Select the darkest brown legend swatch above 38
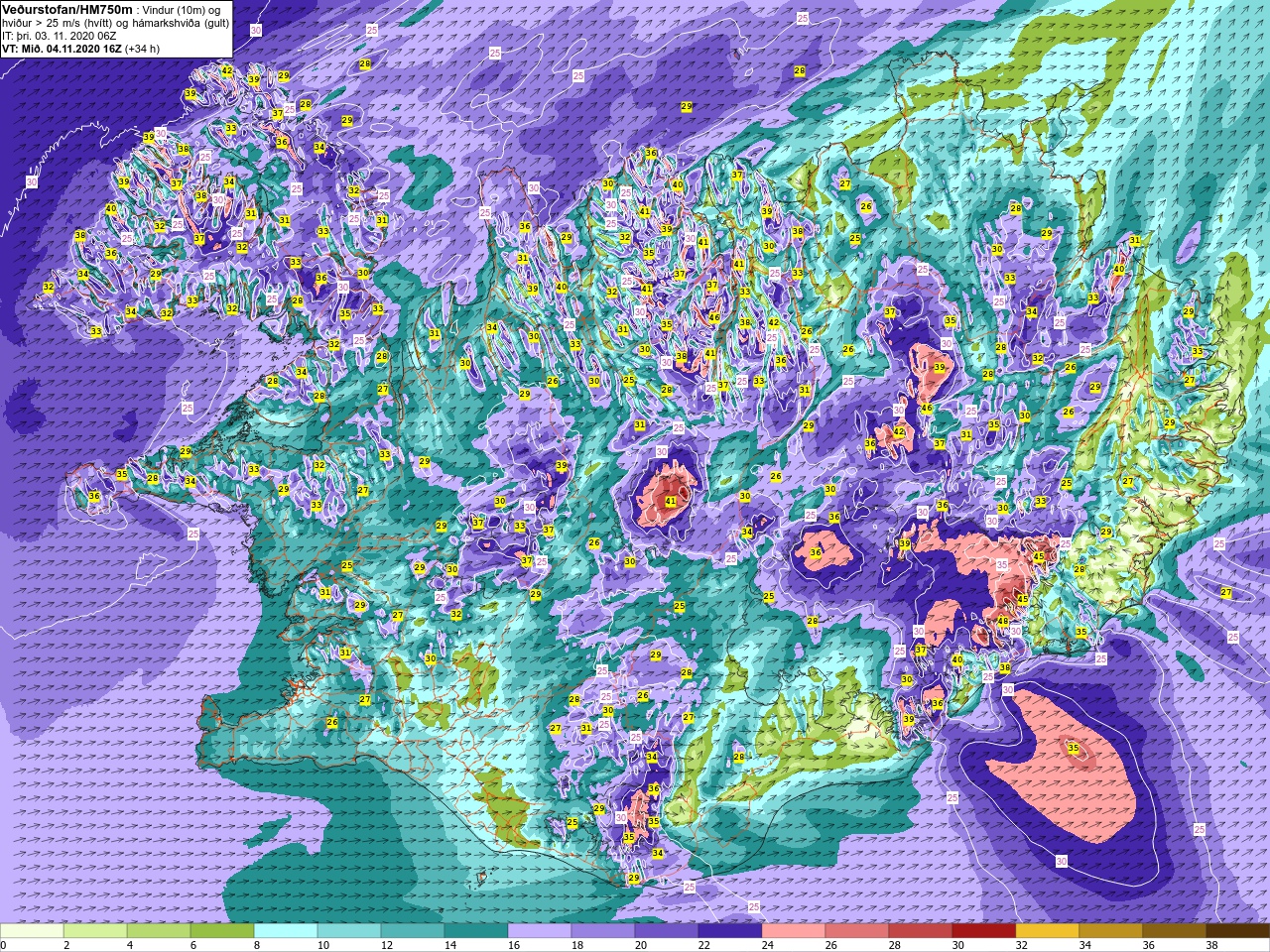 tap(1238, 932)
